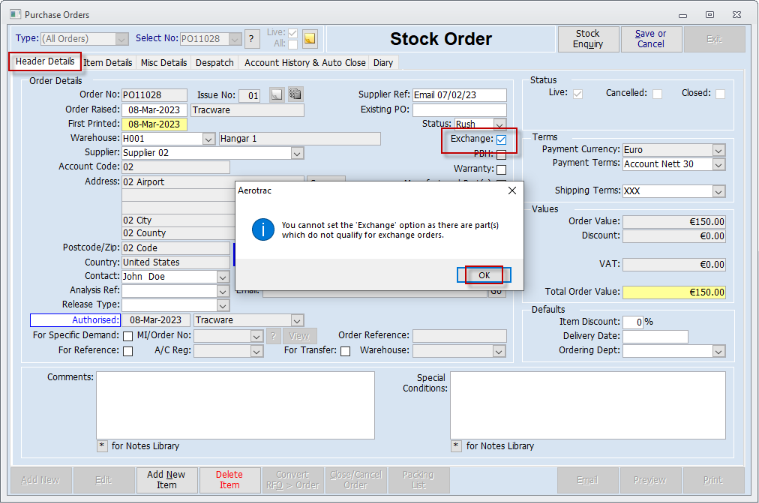This screenshot has height=503, width=759.
Task: Click the question mark button next to Select No
Action: (251, 39)
